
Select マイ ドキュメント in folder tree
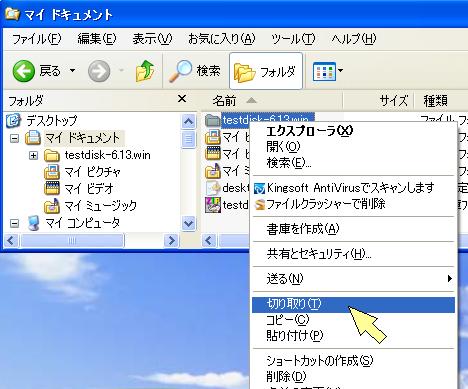(82, 138)
